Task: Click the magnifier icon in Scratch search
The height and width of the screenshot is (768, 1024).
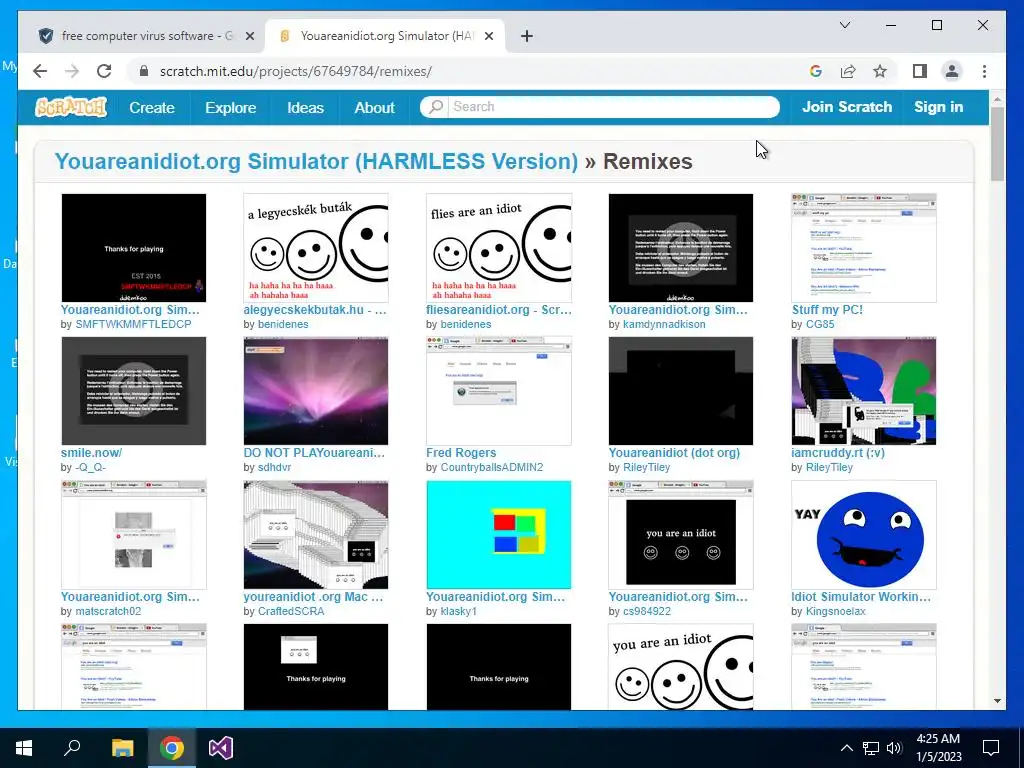Action: tap(436, 106)
